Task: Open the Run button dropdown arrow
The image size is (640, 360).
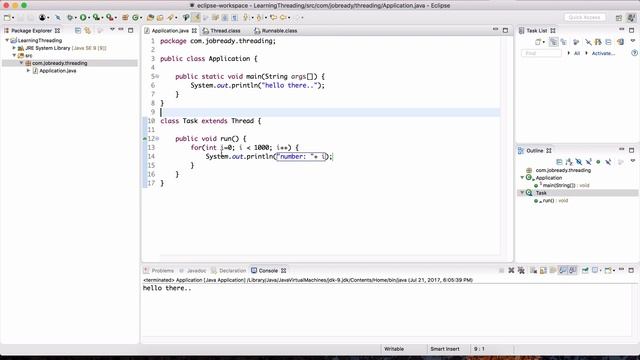Action: (89, 18)
